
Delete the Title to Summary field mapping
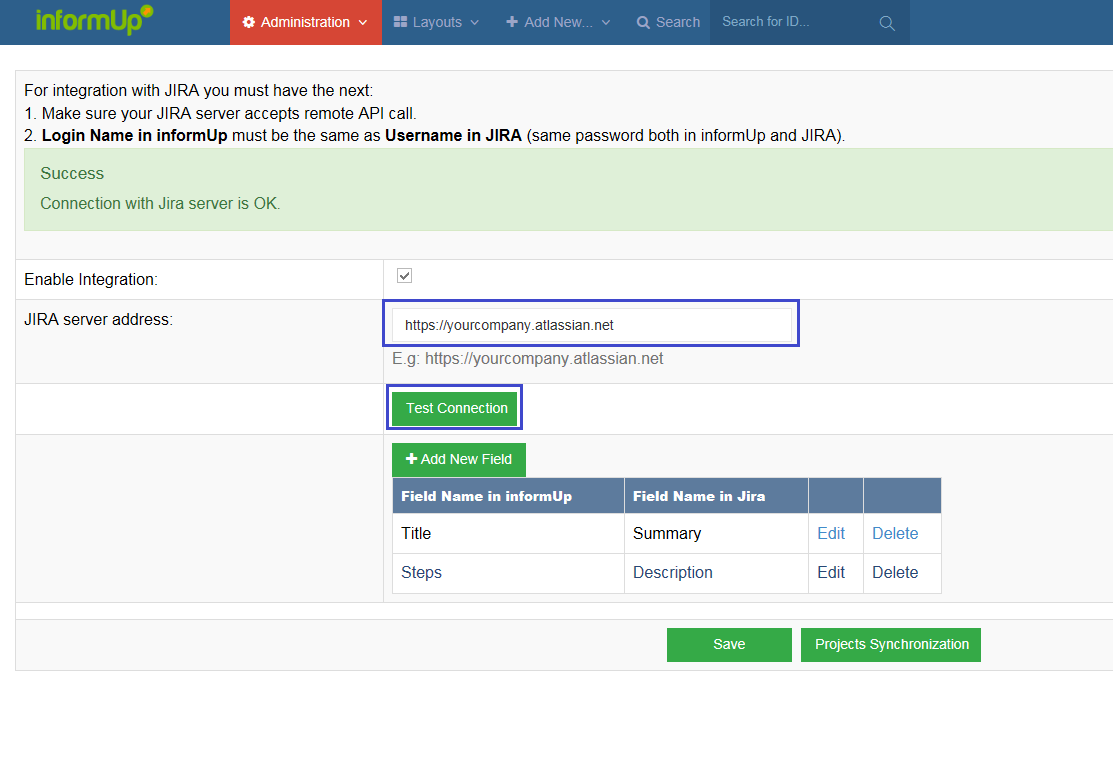pos(895,533)
